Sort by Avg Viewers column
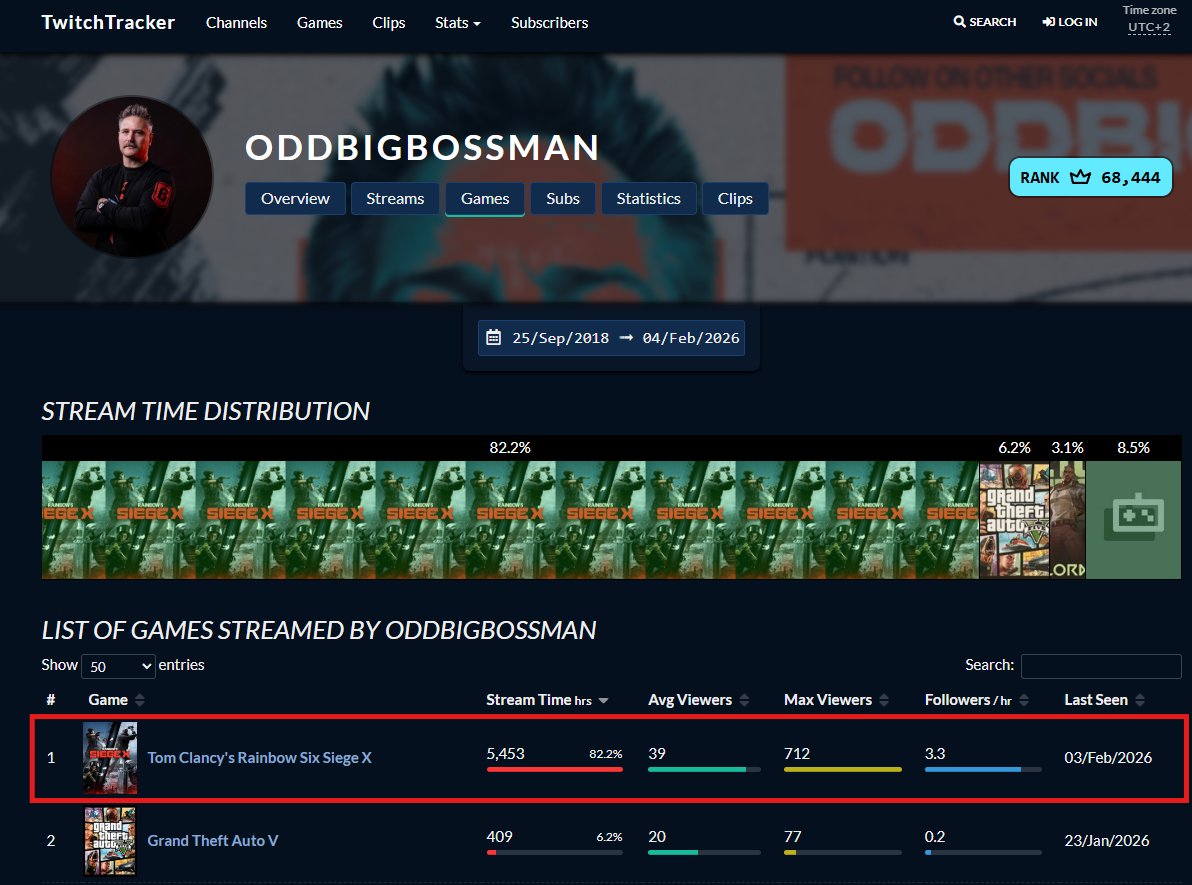This screenshot has height=885, width=1192. click(698, 700)
